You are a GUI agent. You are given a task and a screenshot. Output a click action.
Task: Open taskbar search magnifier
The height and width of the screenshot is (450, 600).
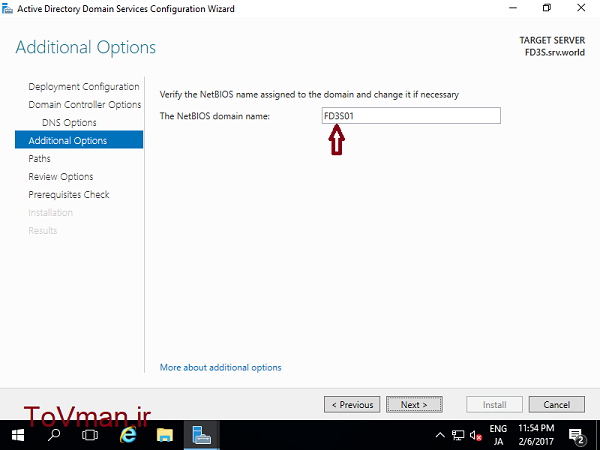[x=54, y=435]
